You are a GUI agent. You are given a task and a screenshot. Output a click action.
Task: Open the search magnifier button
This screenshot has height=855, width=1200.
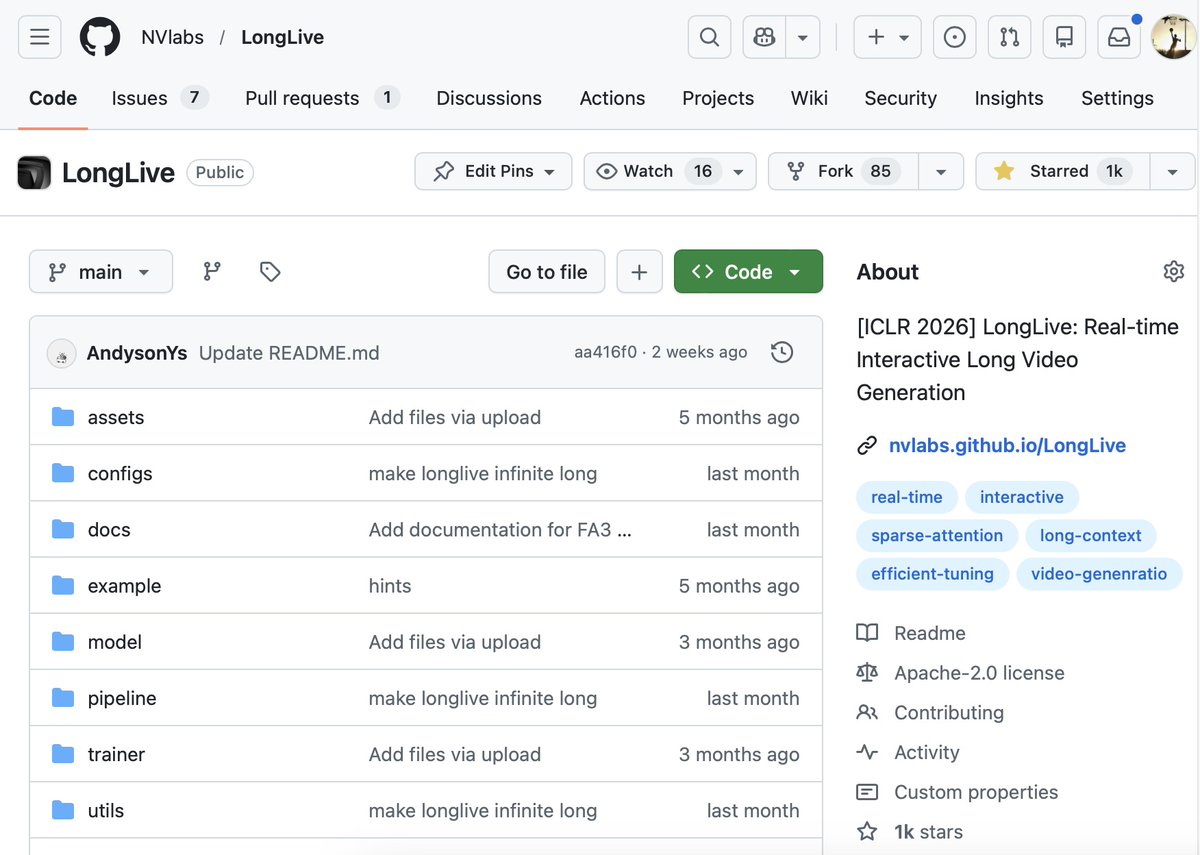click(709, 37)
